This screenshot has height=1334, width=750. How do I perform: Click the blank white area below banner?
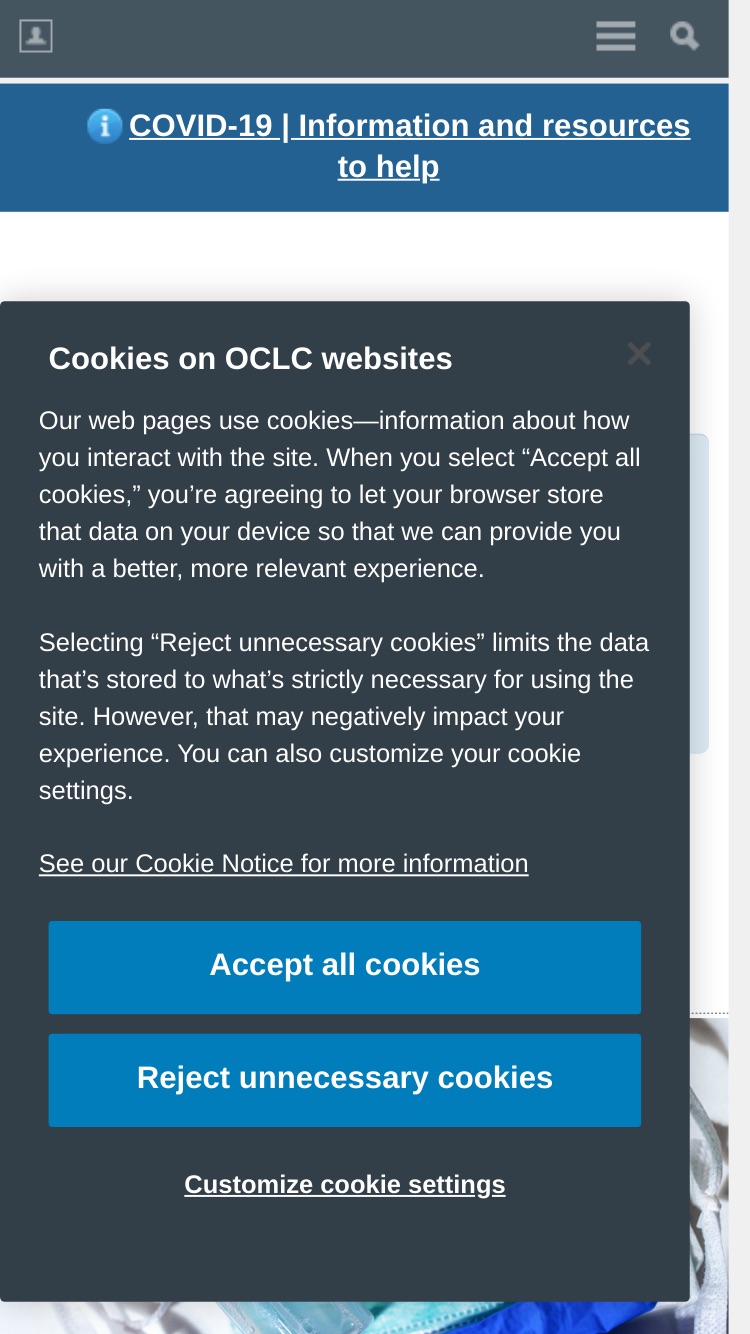click(364, 256)
